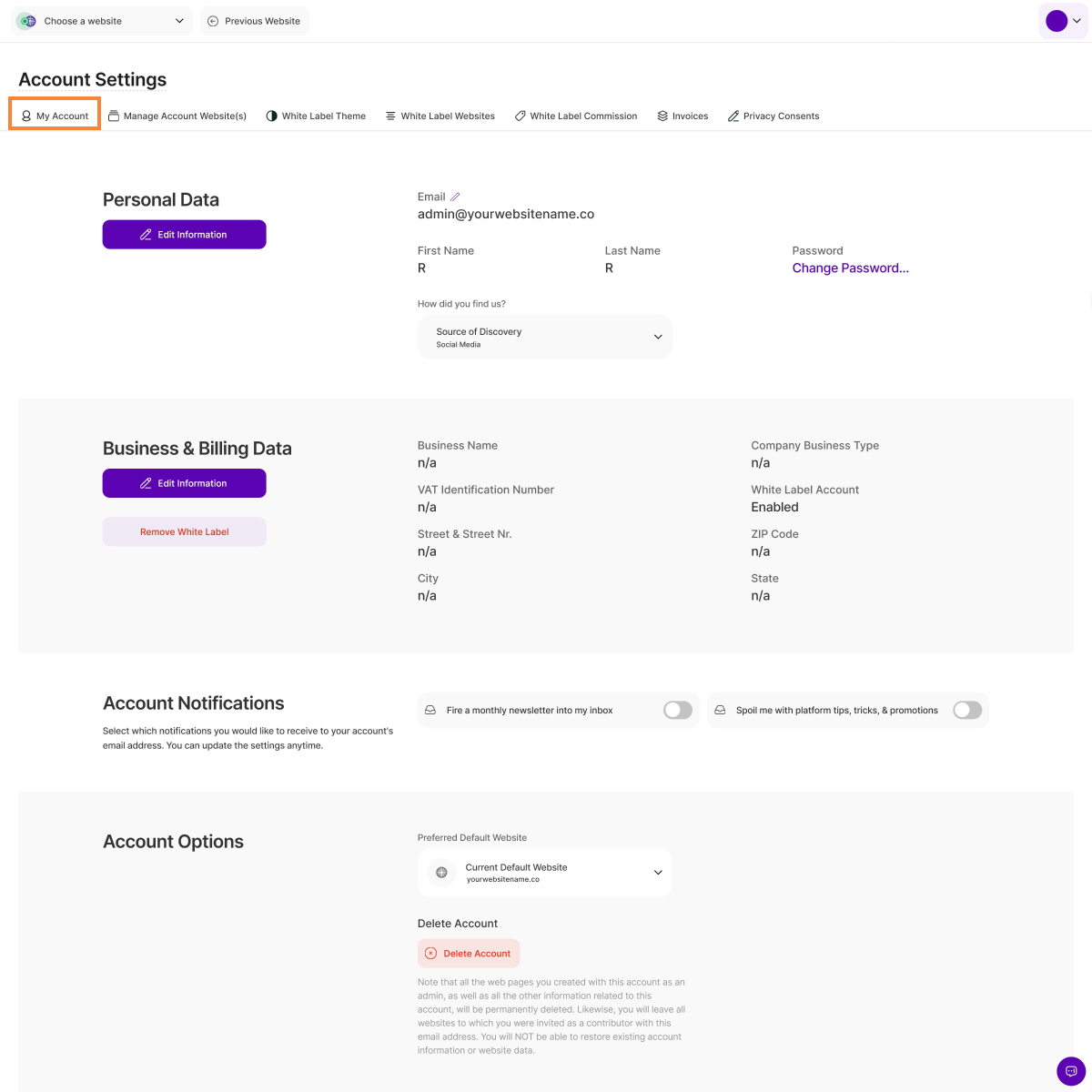Open the chat support icon
The width and height of the screenshot is (1092, 1092).
click(1071, 1071)
